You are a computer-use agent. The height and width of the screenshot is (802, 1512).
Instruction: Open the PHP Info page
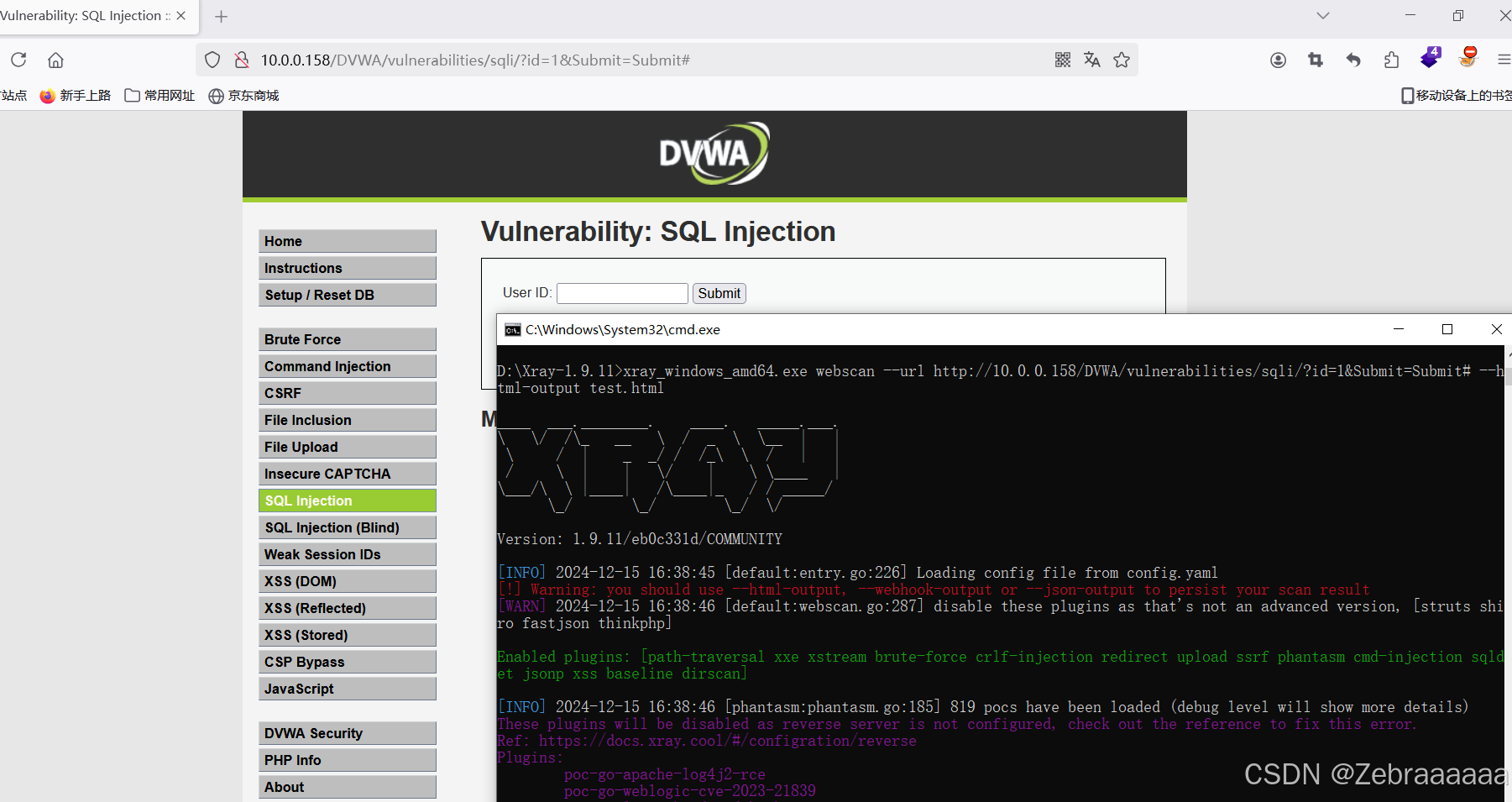point(348,760)
